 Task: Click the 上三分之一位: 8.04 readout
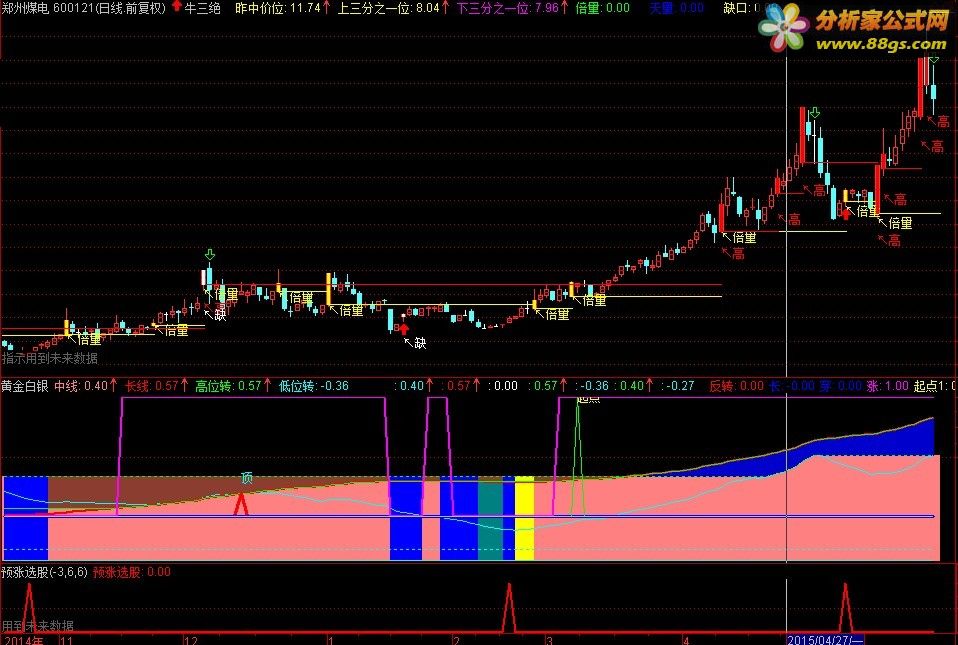coord(389,7)
